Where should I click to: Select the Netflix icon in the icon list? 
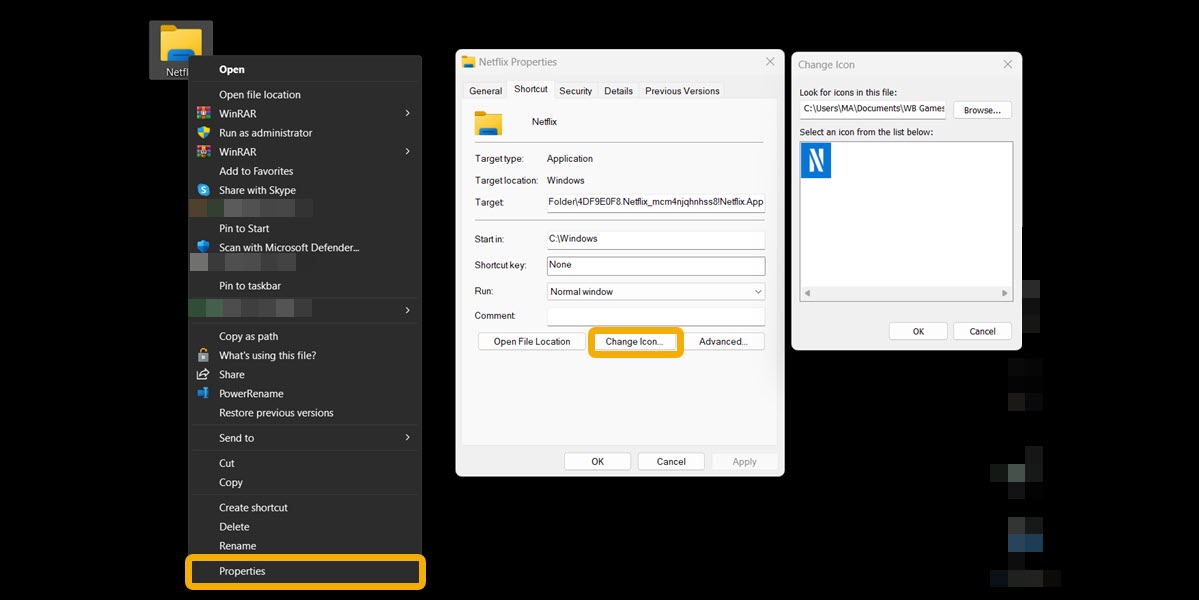[815, 160]
